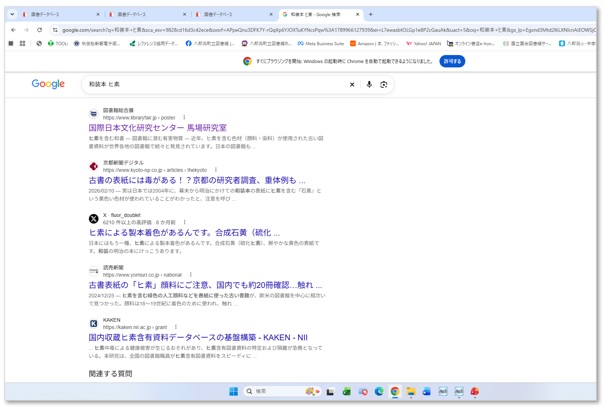Open the 国立国会図書館サーチ bookmark
This screenshot has height=411, width=606.
click(x=527, y=44)
